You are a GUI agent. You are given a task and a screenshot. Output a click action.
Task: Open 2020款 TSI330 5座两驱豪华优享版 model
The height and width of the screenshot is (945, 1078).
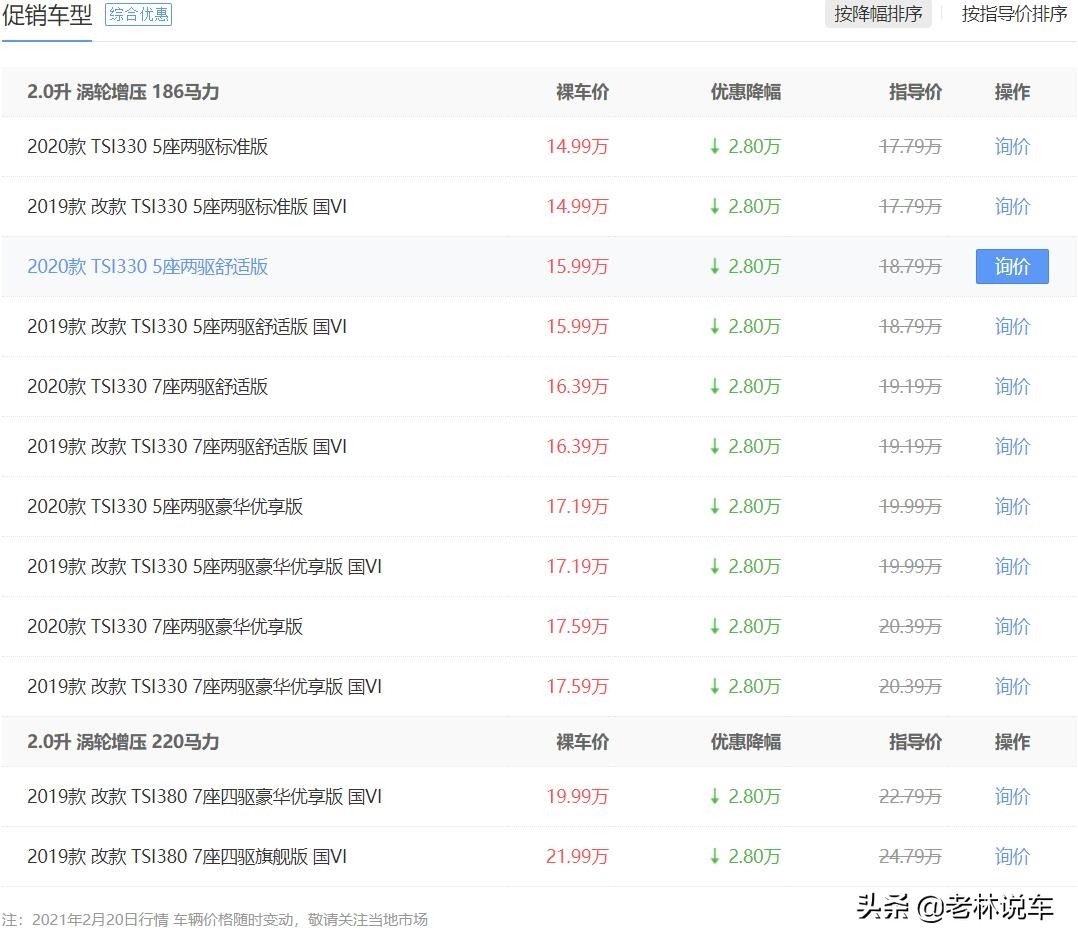coord(165,507)
